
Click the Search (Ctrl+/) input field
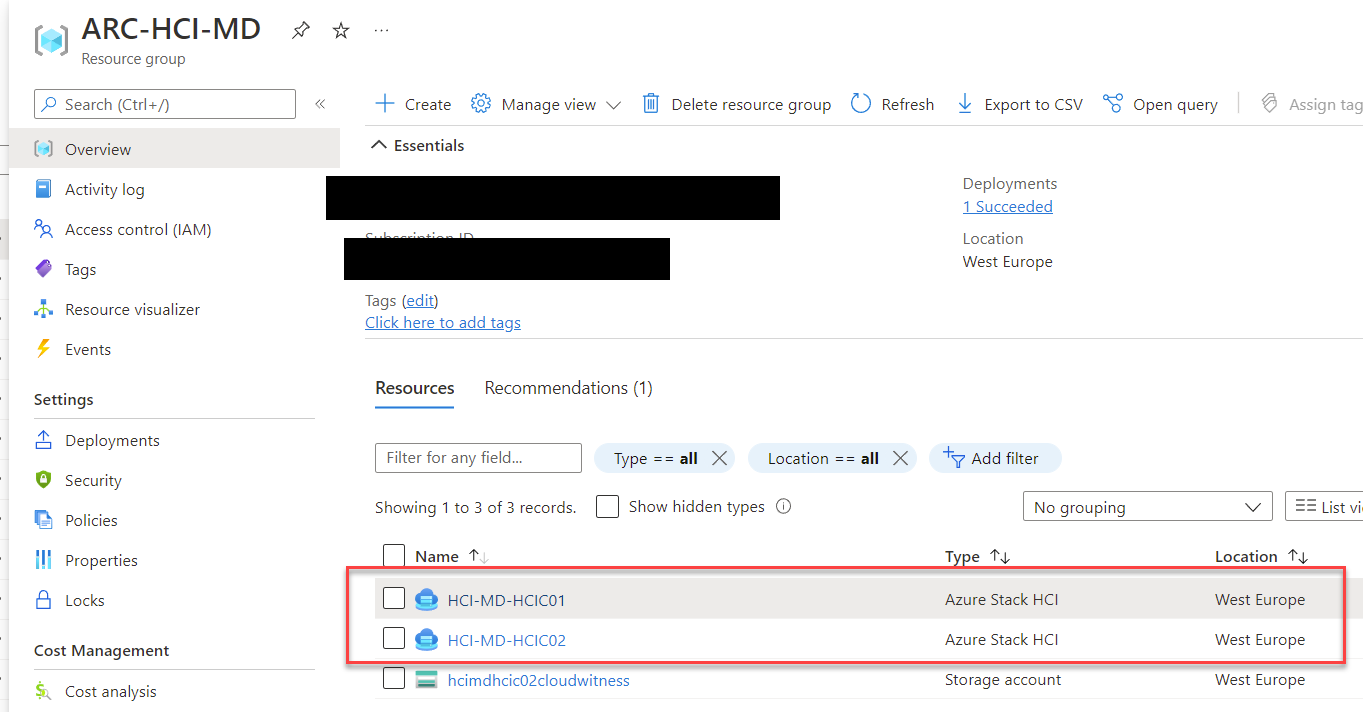point(165,104)
